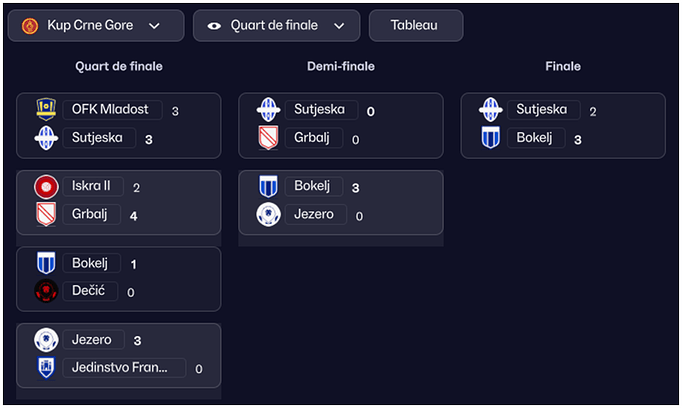Screen dimensions: 682x408
Task: Switch to the Tableau view
Action: (415, 25)
